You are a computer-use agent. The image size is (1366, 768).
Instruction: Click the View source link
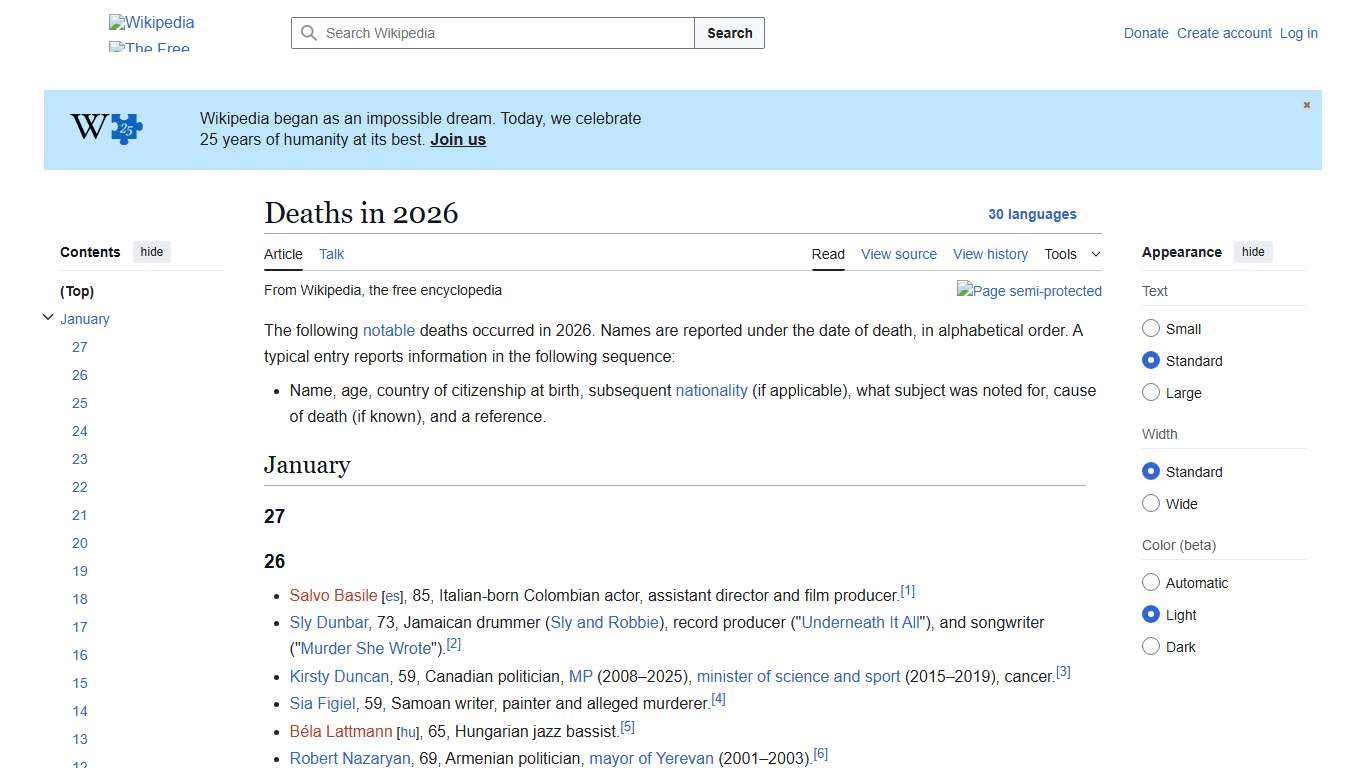click(x=898, y=254)
